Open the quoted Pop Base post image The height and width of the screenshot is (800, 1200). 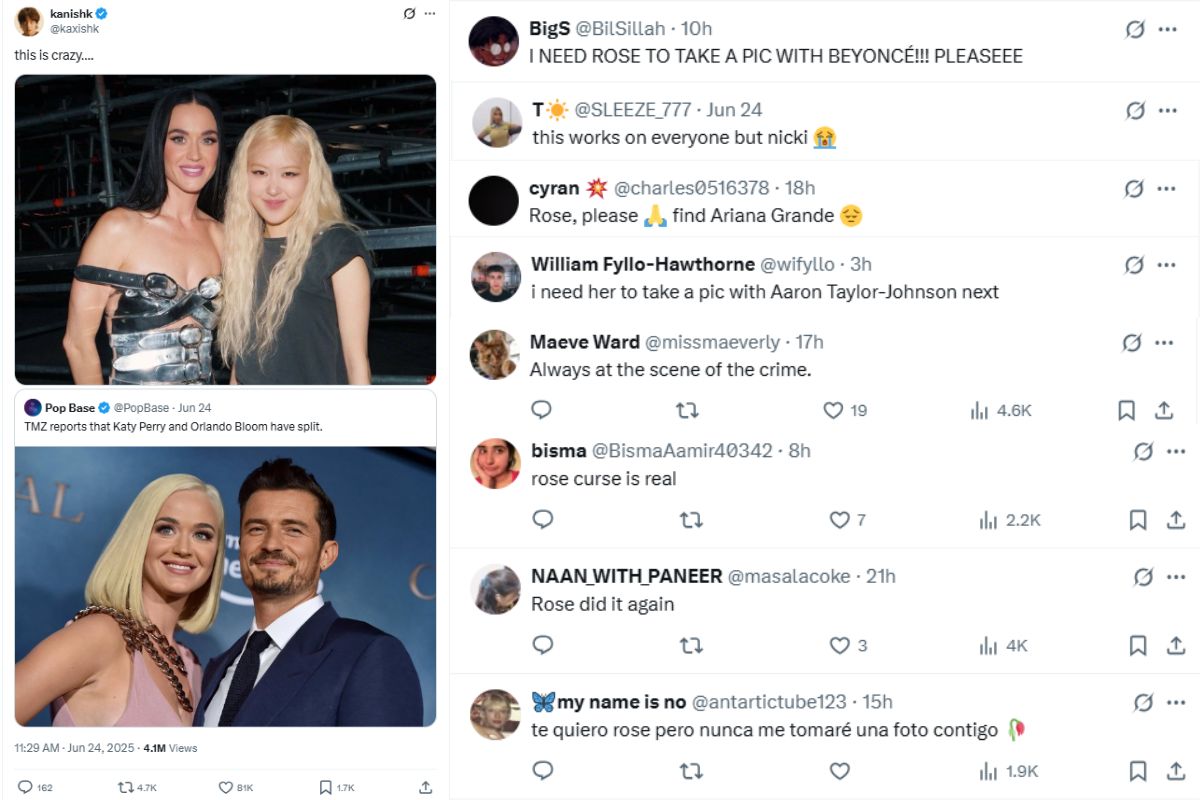(225, 585)
